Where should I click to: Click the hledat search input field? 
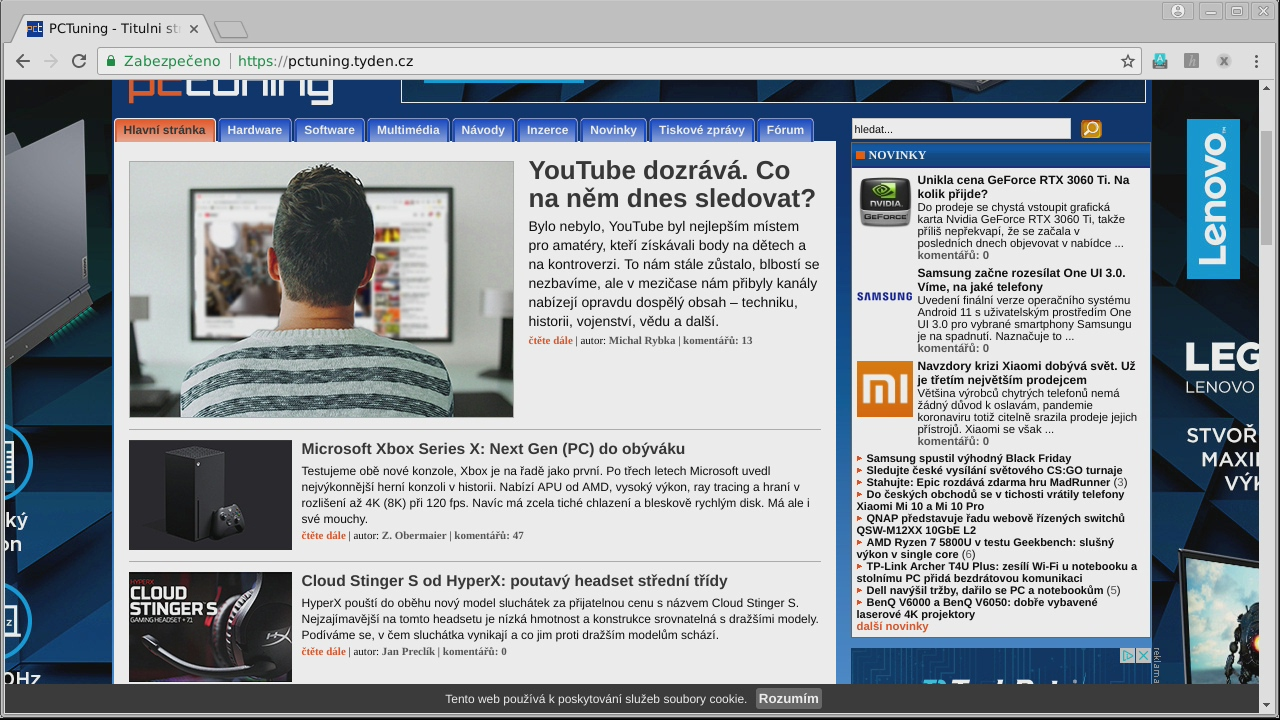[x=961, y=129]
